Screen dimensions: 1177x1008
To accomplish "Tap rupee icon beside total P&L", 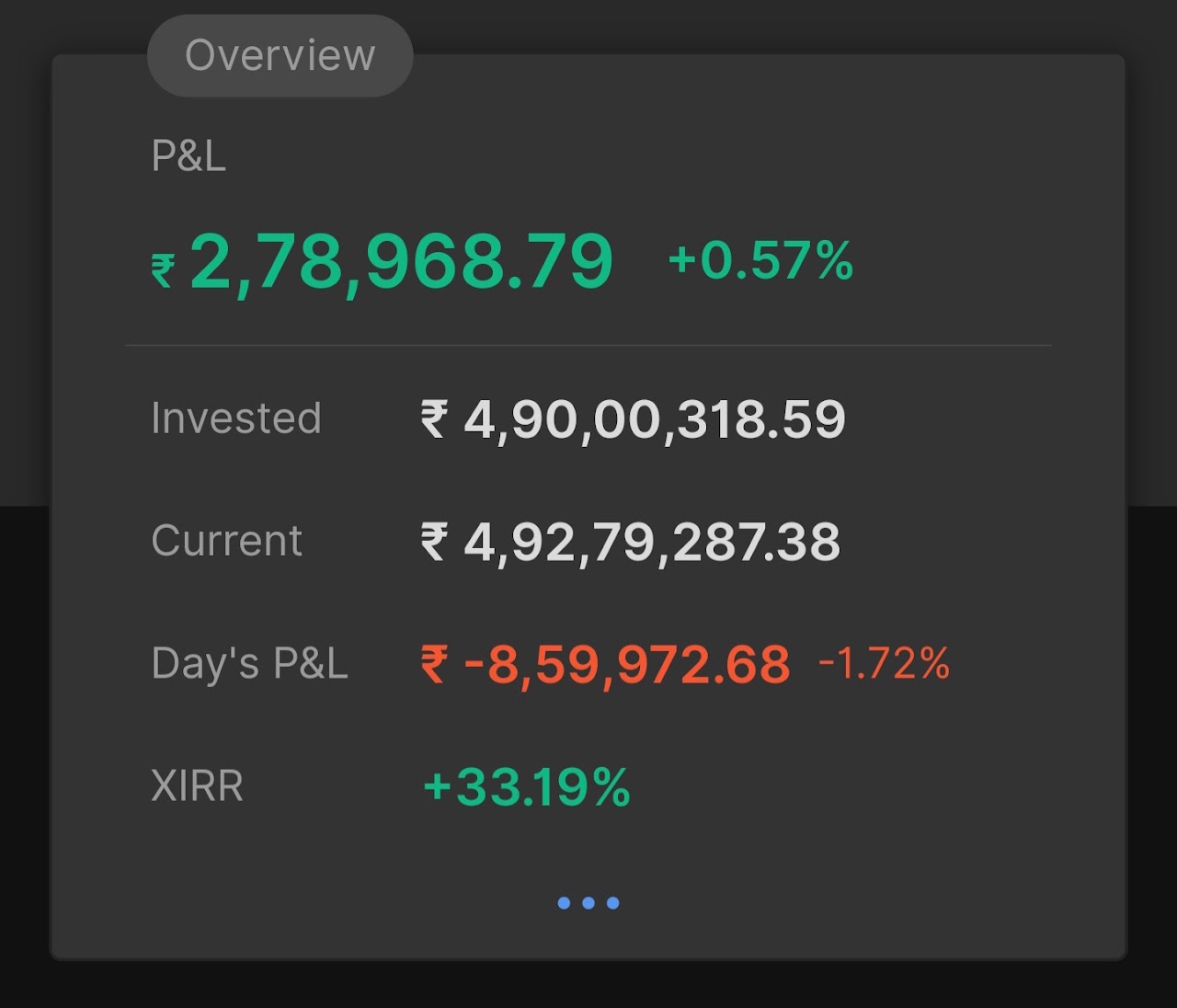I will (163, 270).
